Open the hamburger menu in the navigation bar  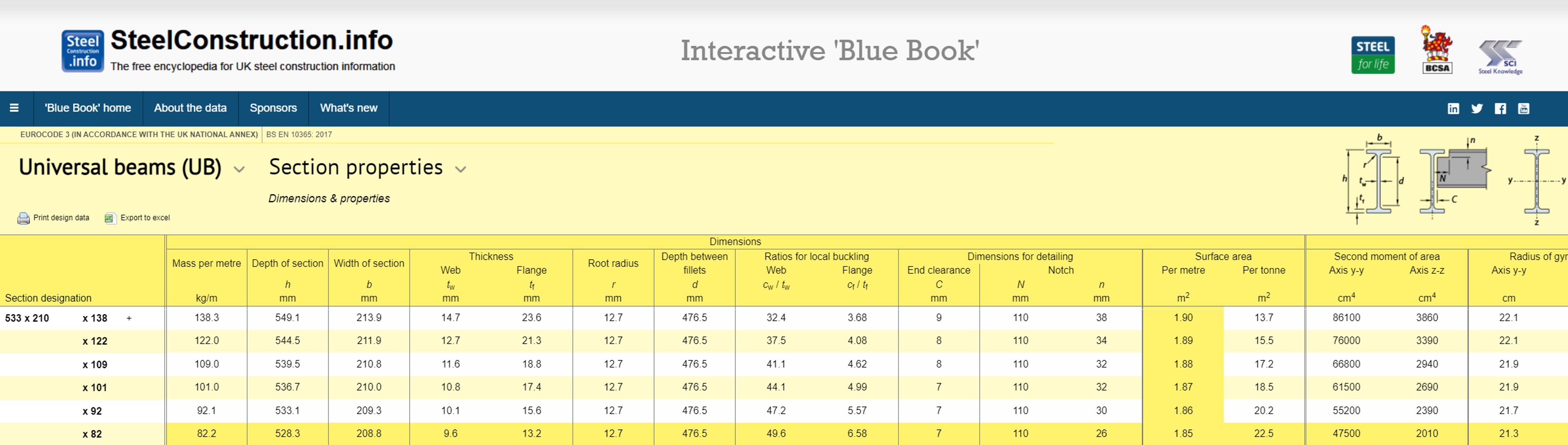(15, 108)
